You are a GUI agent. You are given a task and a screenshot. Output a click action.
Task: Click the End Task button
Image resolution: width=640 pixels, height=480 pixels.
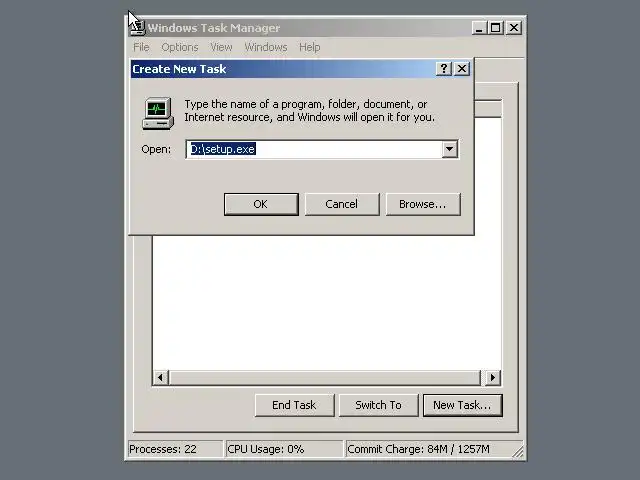pyautogui.click(x=294, y=405)
